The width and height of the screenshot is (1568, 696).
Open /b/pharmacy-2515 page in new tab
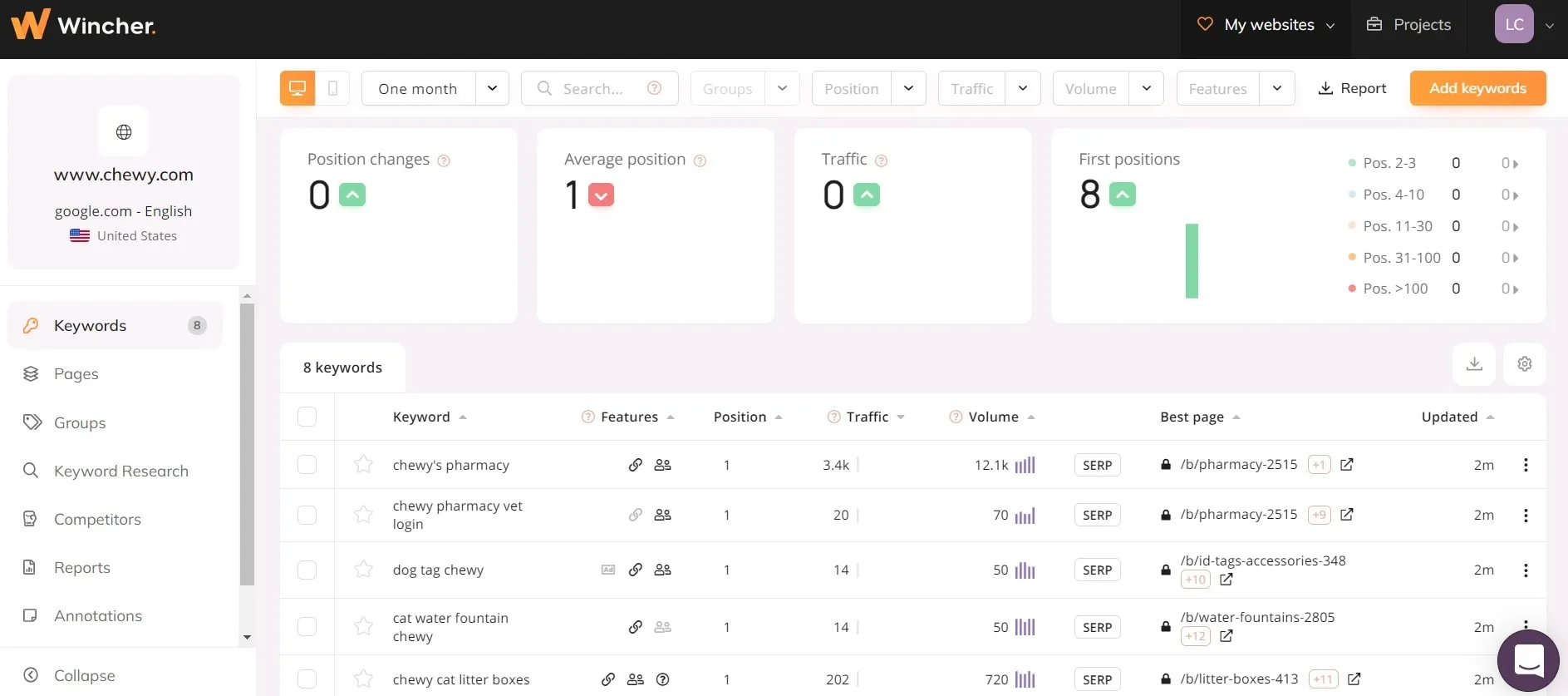1347,465
